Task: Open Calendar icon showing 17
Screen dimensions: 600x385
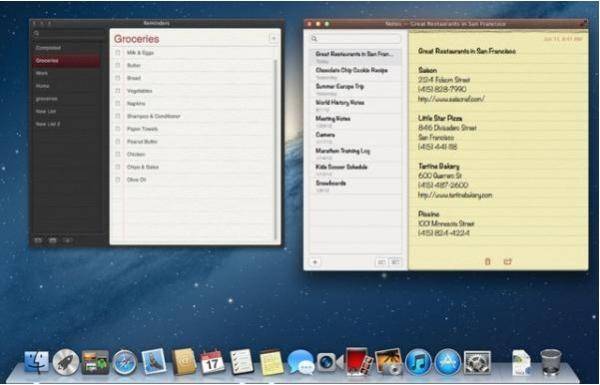Action: (x=213, y=362)
